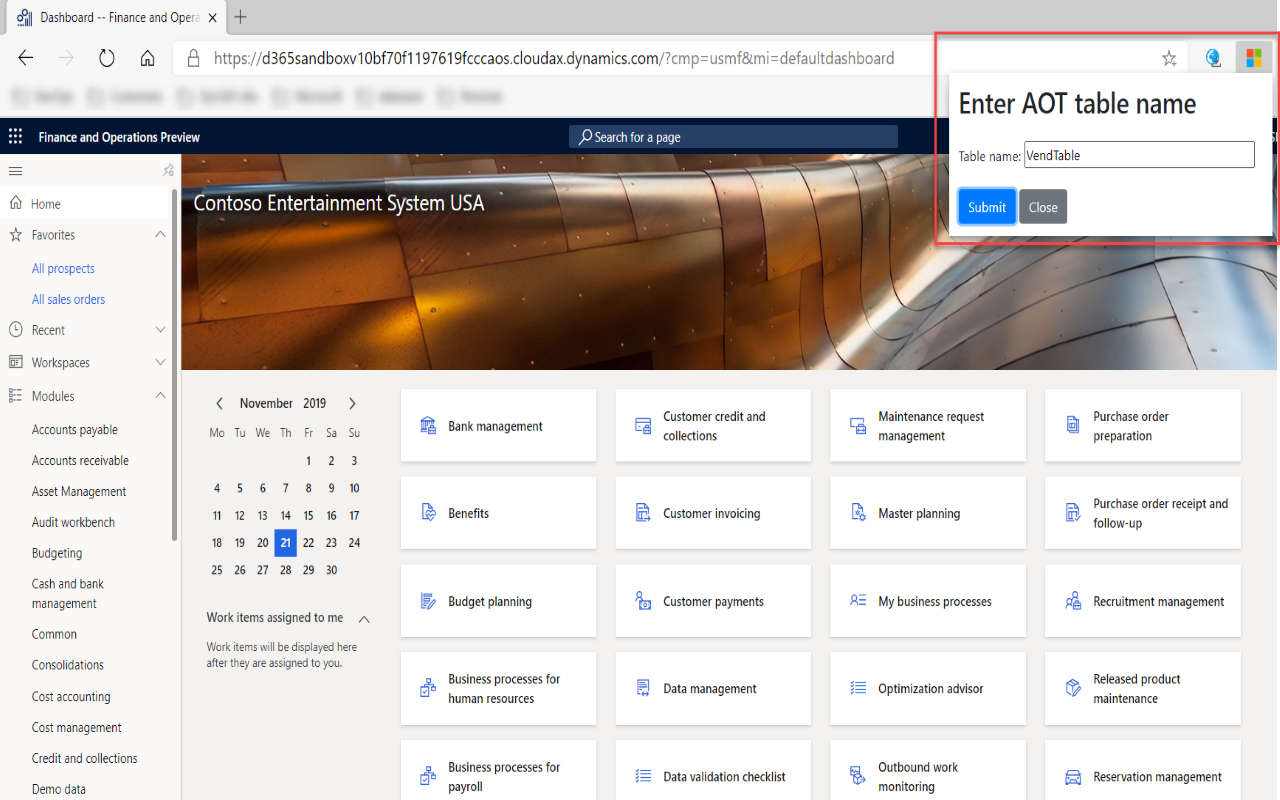The height and width of the screenshot is (800, 1280).
Task: Collapse the Favorites section in the sidebar
Action: [x=159, y=234]
